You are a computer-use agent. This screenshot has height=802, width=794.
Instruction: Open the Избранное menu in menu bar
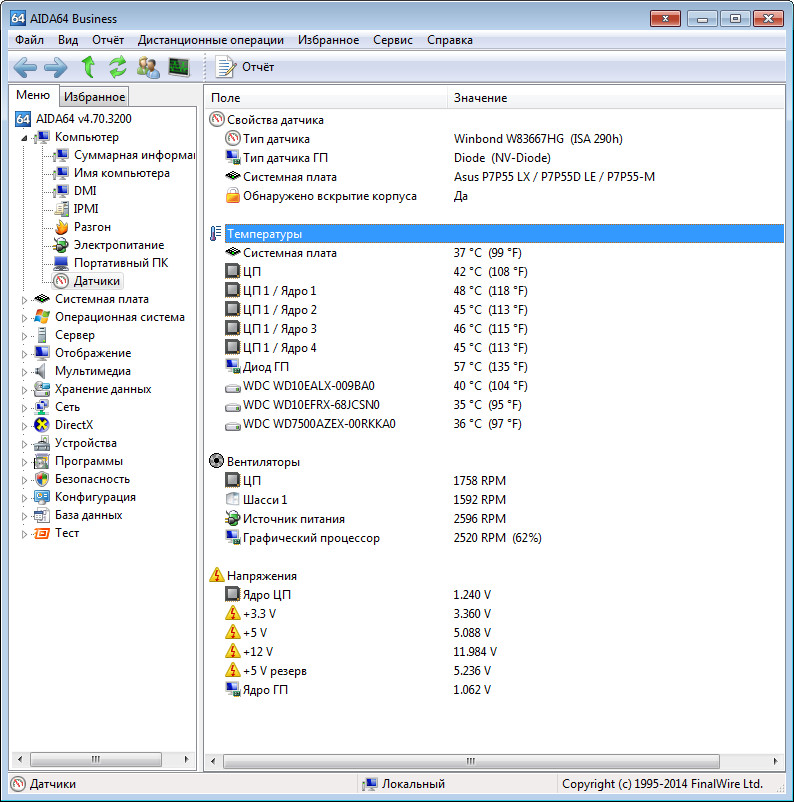(328, 40)
